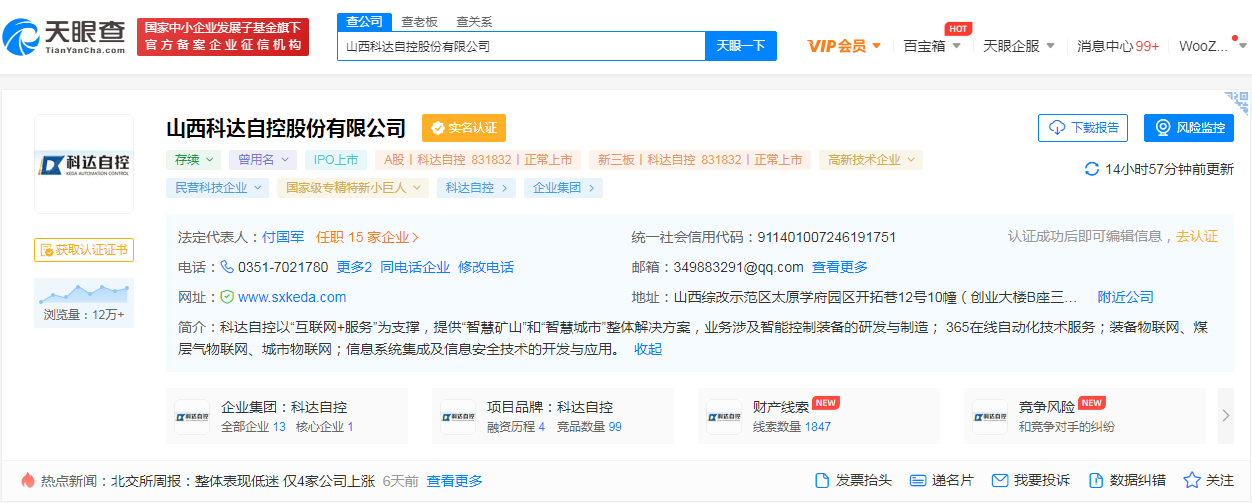Click the 数据纠错 correction icon
The image size is (1252, 503).
(x=1095, y=480)
